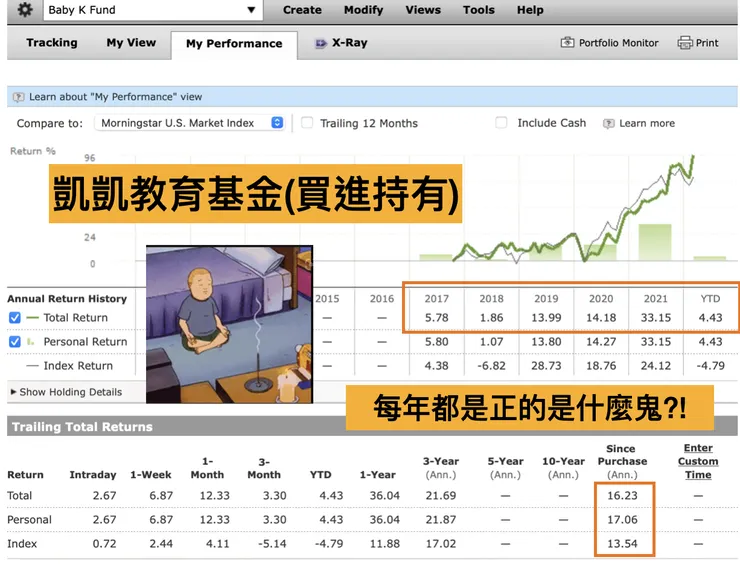Open the Learn more link
Image resolution: width=740 pixels, height=566 pixels.
[647, 123]
